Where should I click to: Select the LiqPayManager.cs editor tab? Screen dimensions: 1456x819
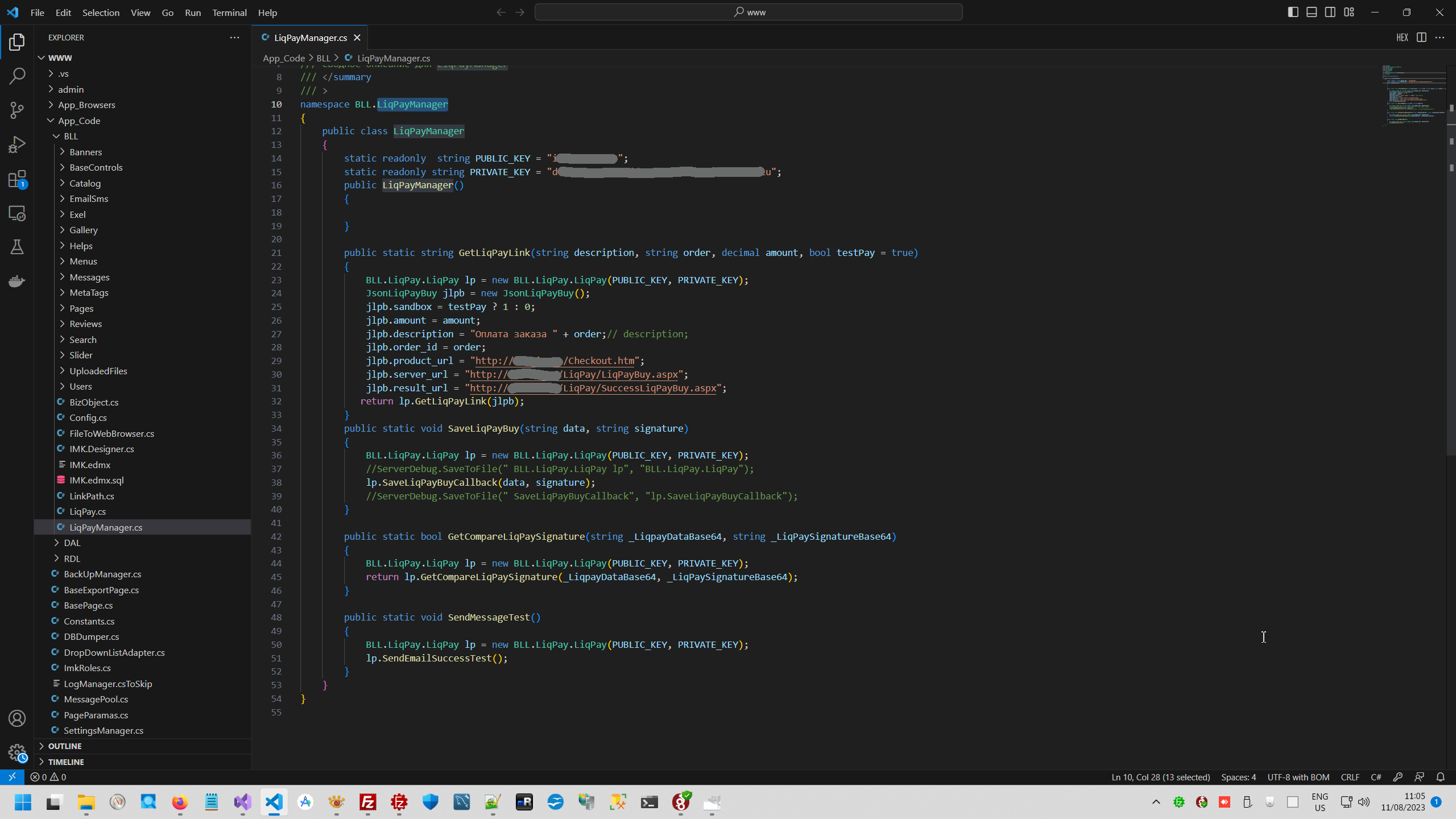pos(310,38)
